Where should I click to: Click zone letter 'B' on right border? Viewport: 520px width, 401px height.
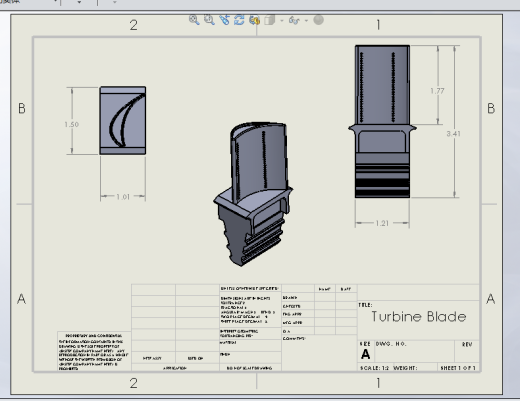click(491, 109)
